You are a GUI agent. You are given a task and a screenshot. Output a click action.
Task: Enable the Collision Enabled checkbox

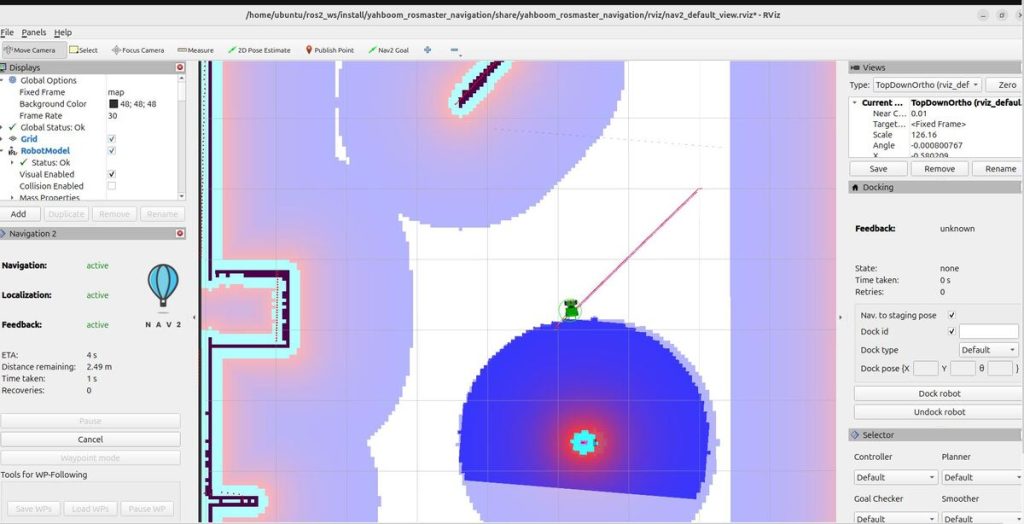[112, 186]
